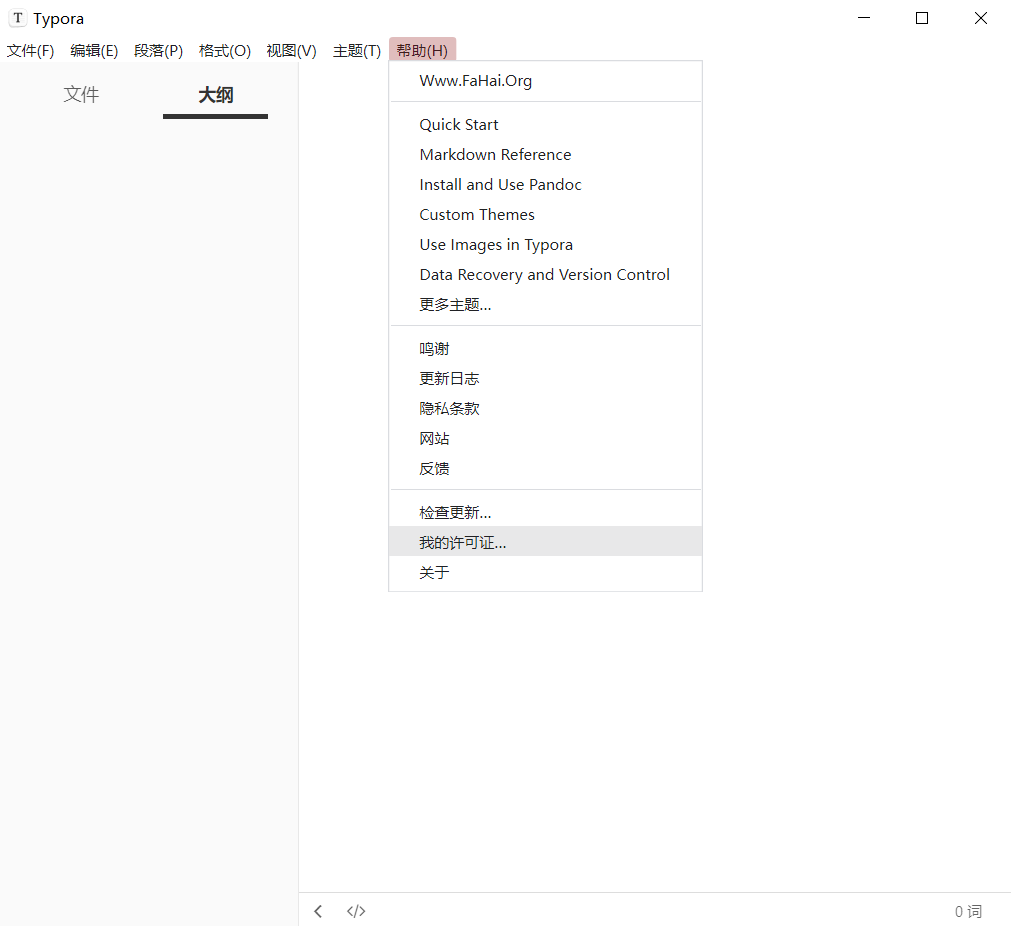Screen dimensions: 1011x926
Task: Choose 更多主题... menu entry
Action: [545, 304]
